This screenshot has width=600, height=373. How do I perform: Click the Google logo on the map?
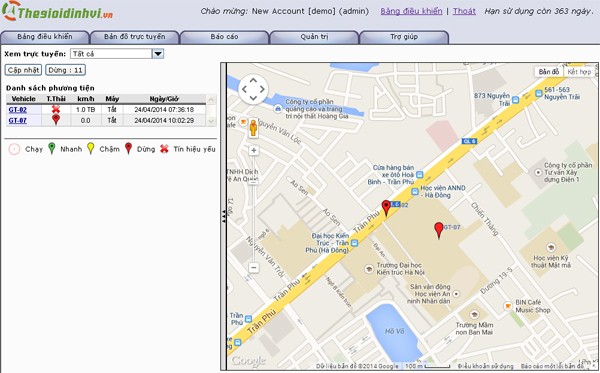click(x=248, y=360)
